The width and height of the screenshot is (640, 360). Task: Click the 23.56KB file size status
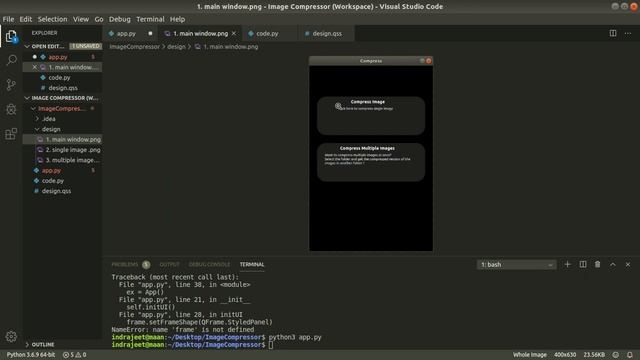594,355
